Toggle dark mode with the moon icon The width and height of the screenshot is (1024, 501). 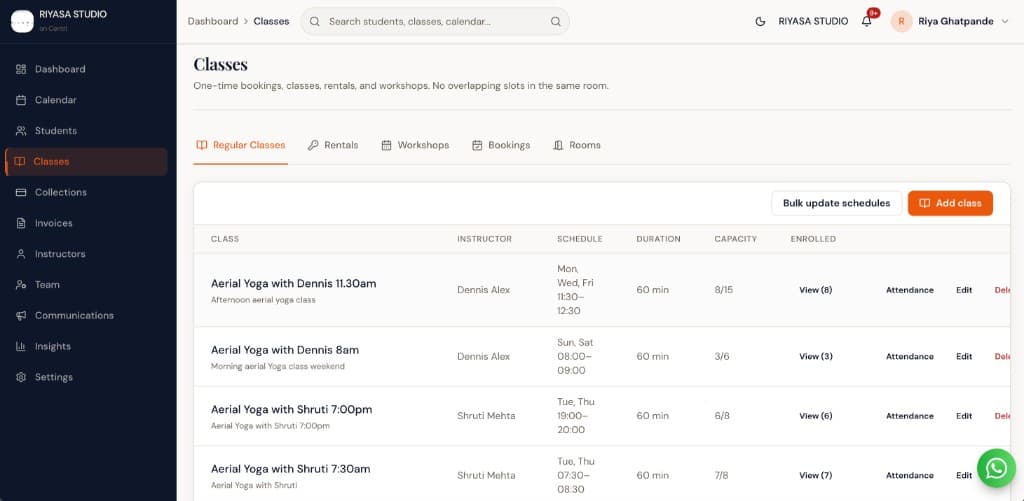[x=760, y=22]
